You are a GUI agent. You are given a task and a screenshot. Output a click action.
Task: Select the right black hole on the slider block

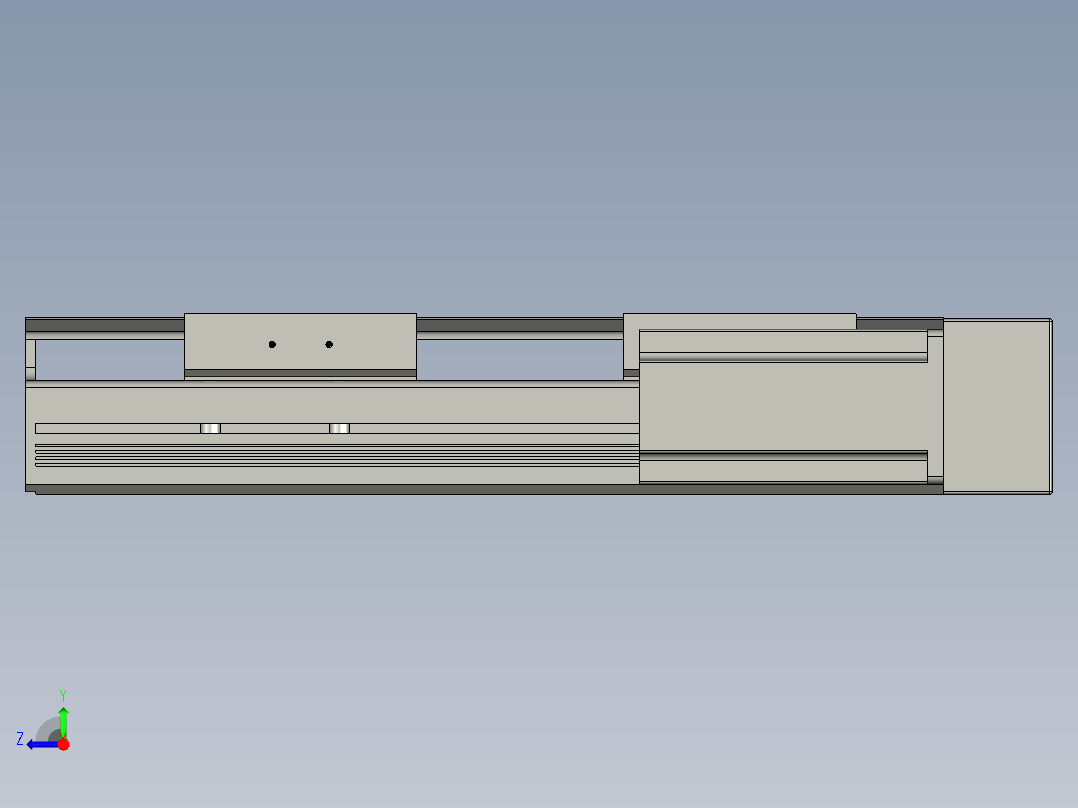[x=329, y=345]
